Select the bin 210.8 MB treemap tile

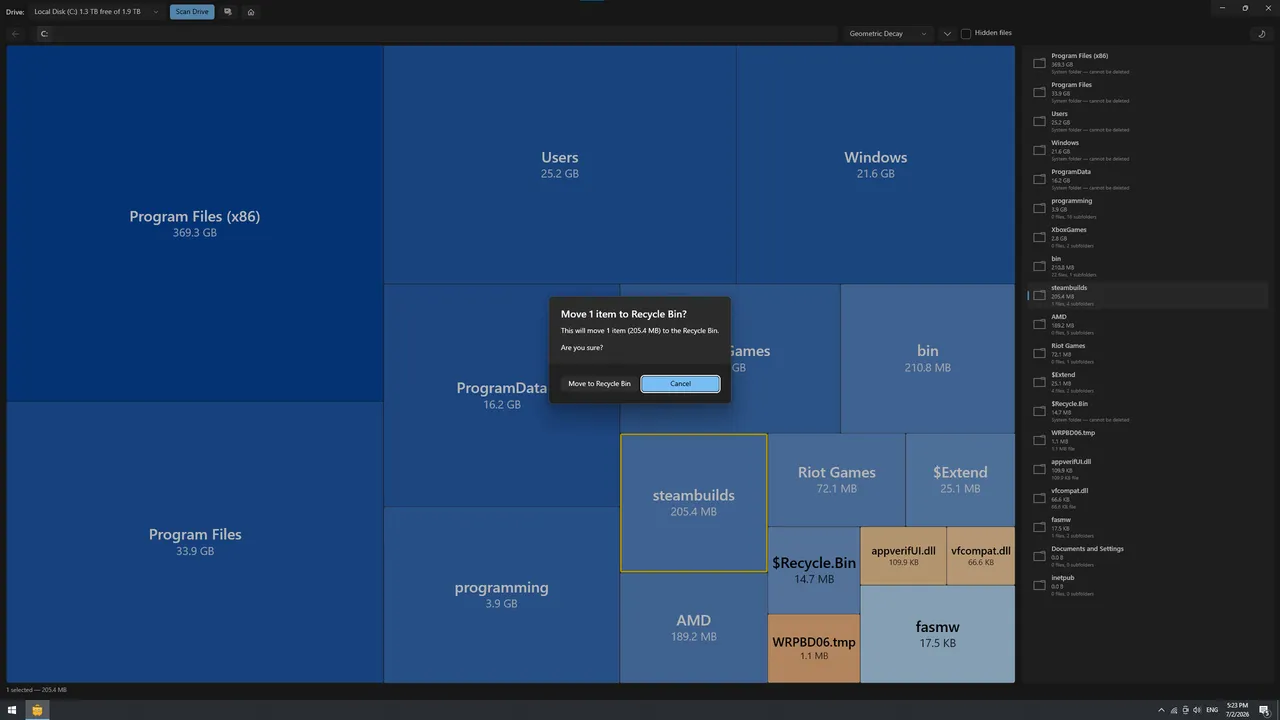928,358
